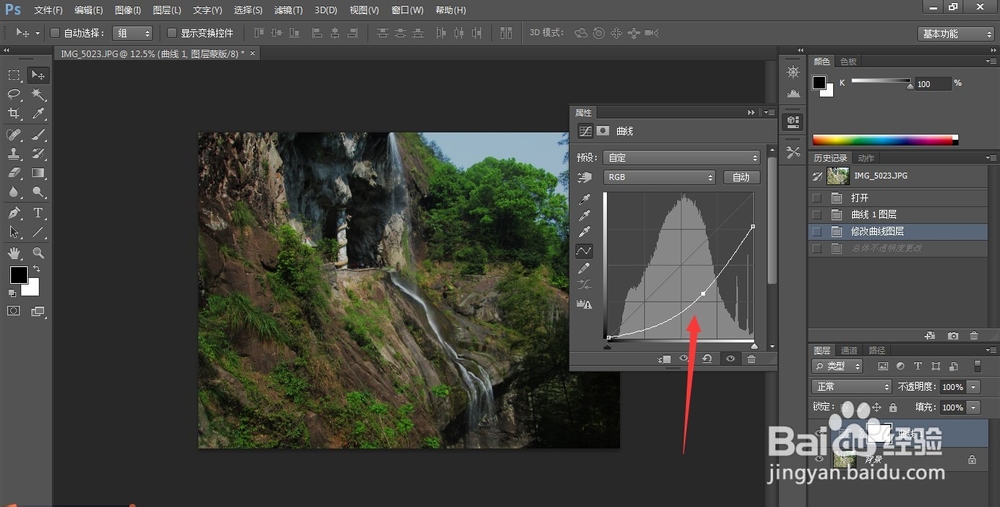Choose the black point eyedropper in Curves
The image size is (1000, 507).
[584, 200]
